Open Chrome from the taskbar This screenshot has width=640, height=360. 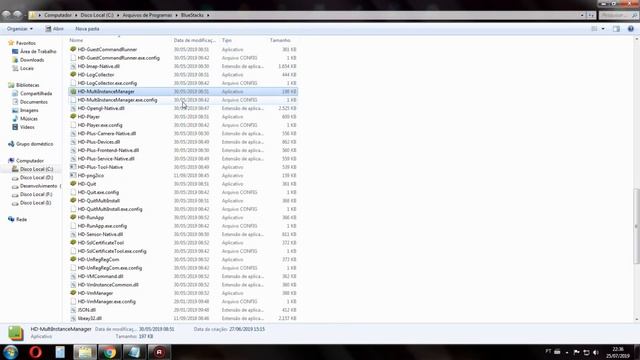[109, 352]
